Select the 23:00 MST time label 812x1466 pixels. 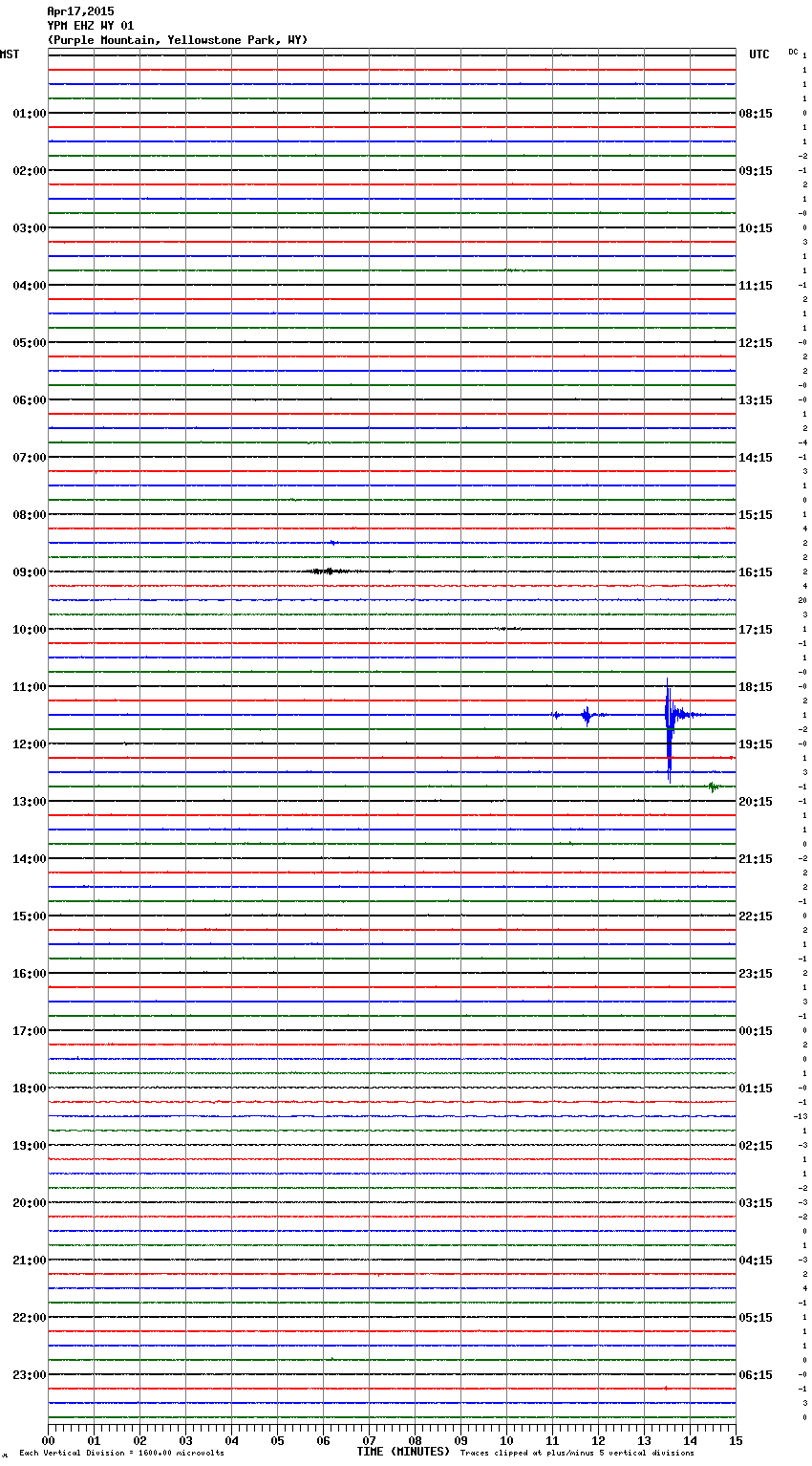pyautogui.click(x=30, y=1375)
